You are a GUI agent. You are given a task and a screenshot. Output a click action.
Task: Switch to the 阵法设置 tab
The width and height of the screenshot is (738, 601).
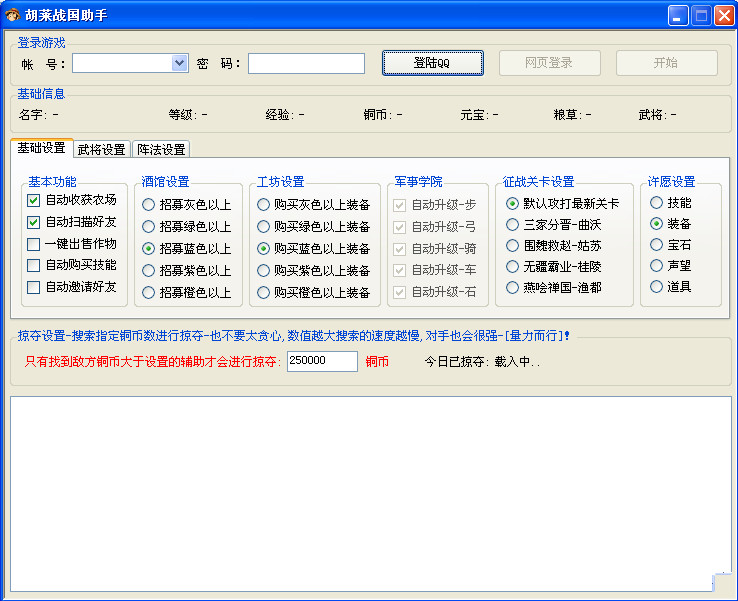(160, 149)
